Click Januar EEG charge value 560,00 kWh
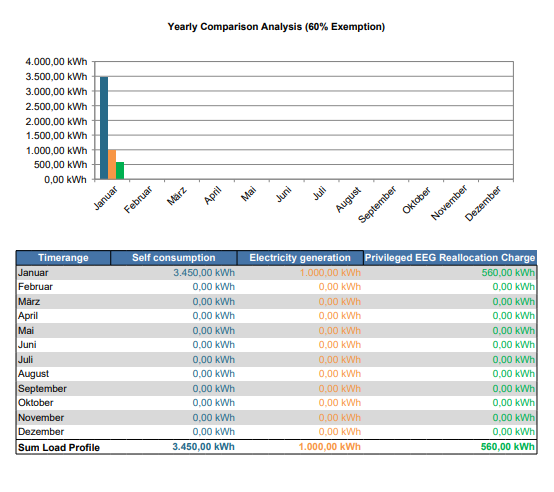This screenshot has width=554, height=492. click(x=508, y=273)
